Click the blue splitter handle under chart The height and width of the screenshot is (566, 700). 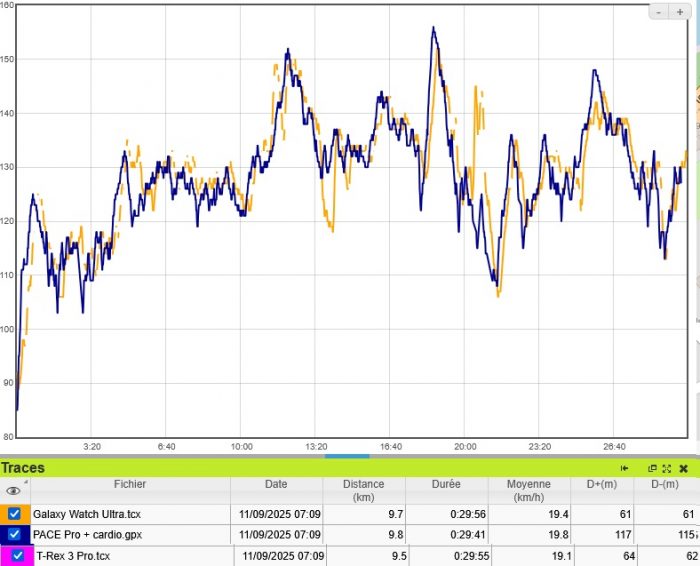(347, 456)
